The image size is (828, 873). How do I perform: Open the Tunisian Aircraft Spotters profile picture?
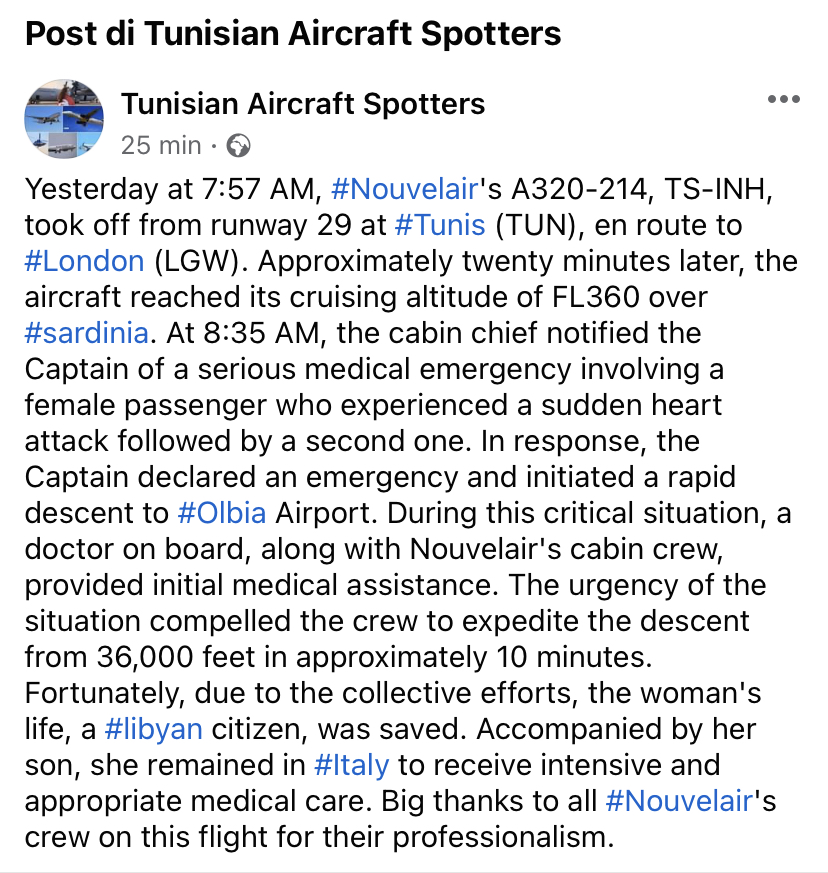(63, 121)
